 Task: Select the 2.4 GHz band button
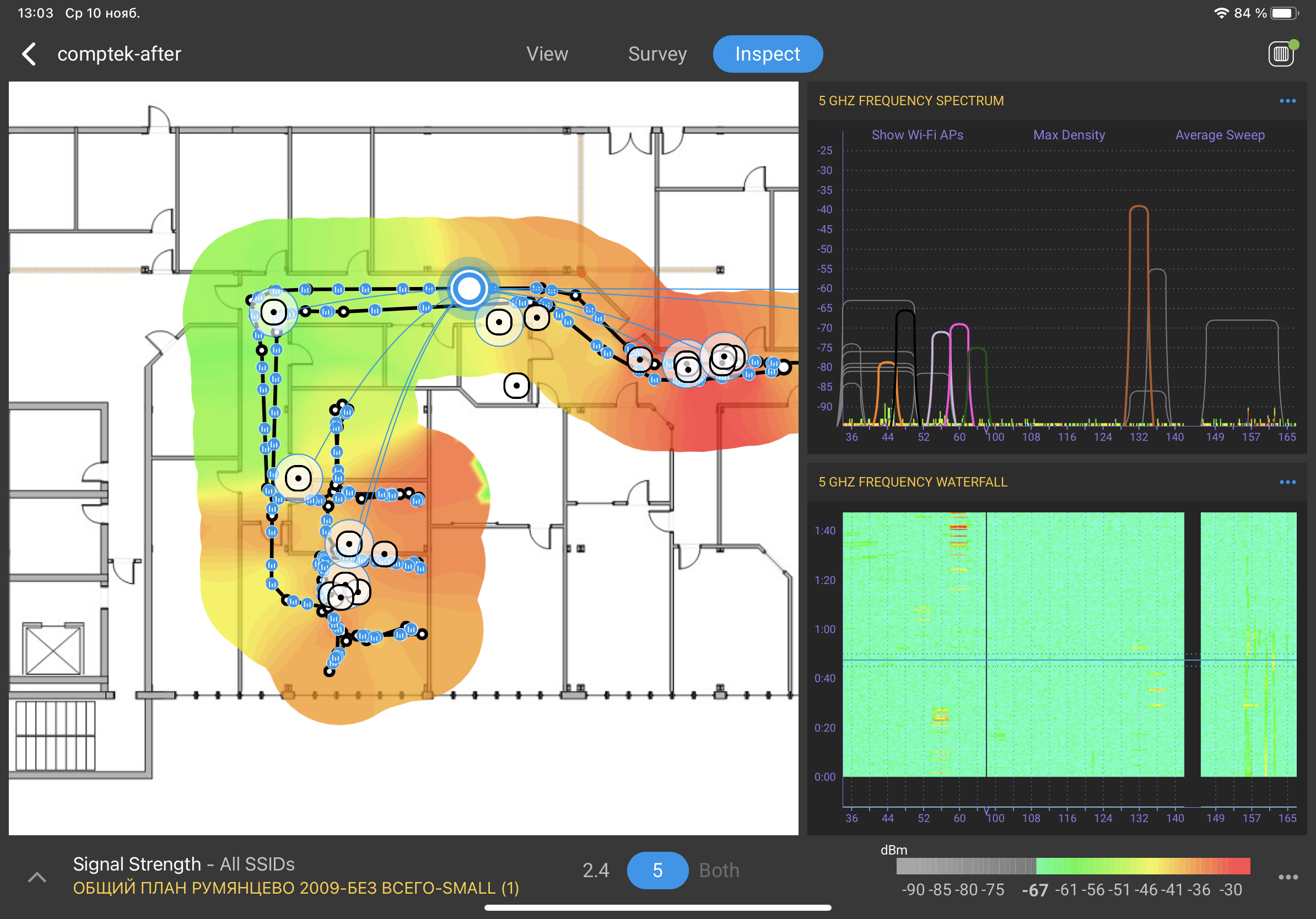click(596, 871)
